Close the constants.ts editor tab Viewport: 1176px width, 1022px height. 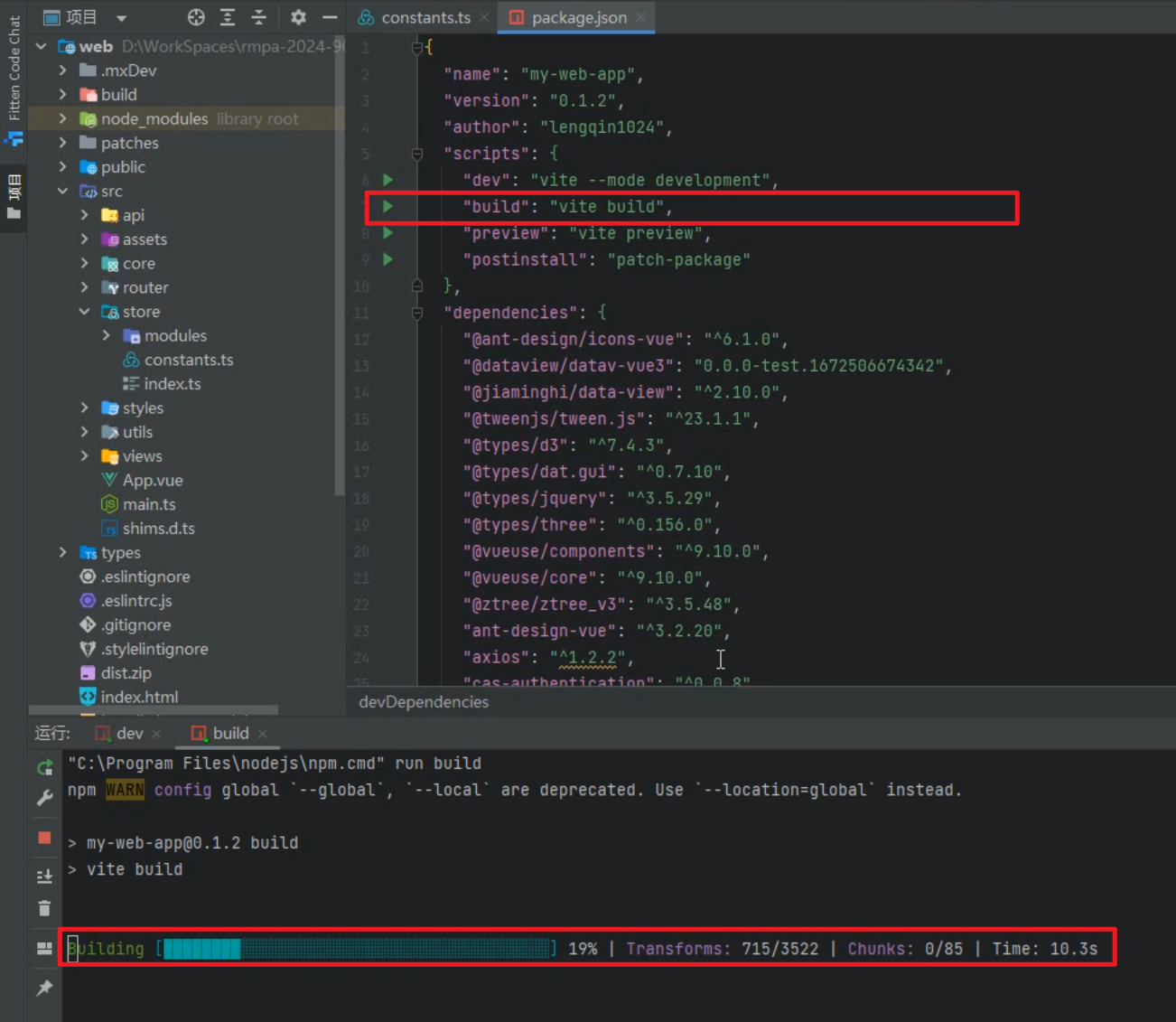tap(484, 17)
